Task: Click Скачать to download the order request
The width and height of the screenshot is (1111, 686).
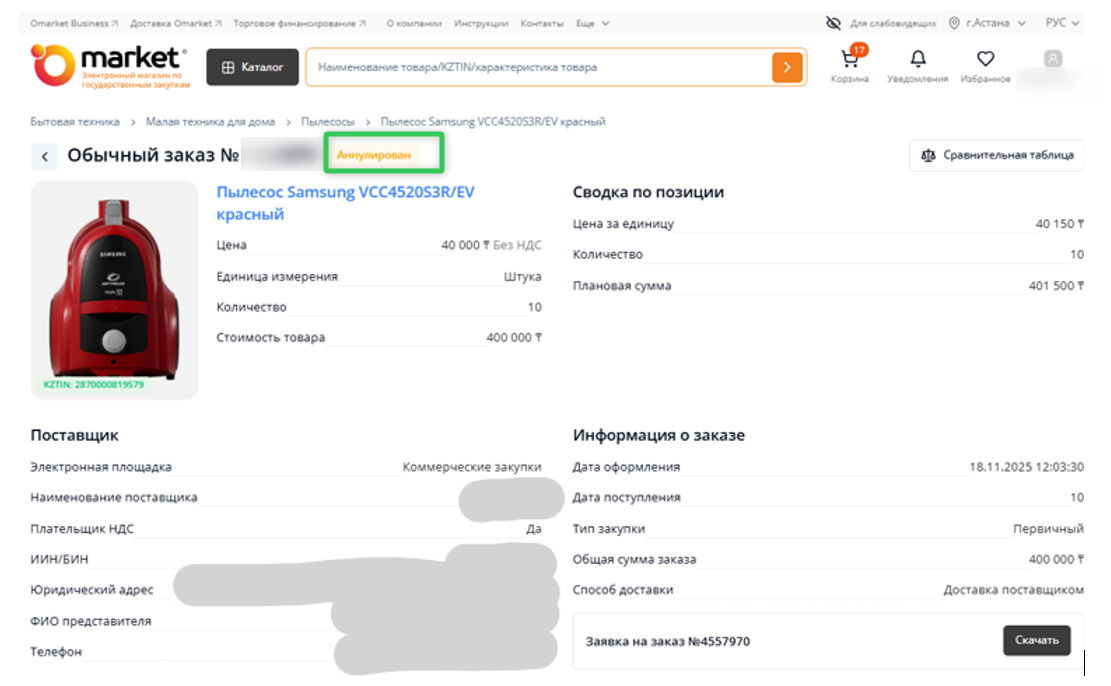Action: [1036, 640]
